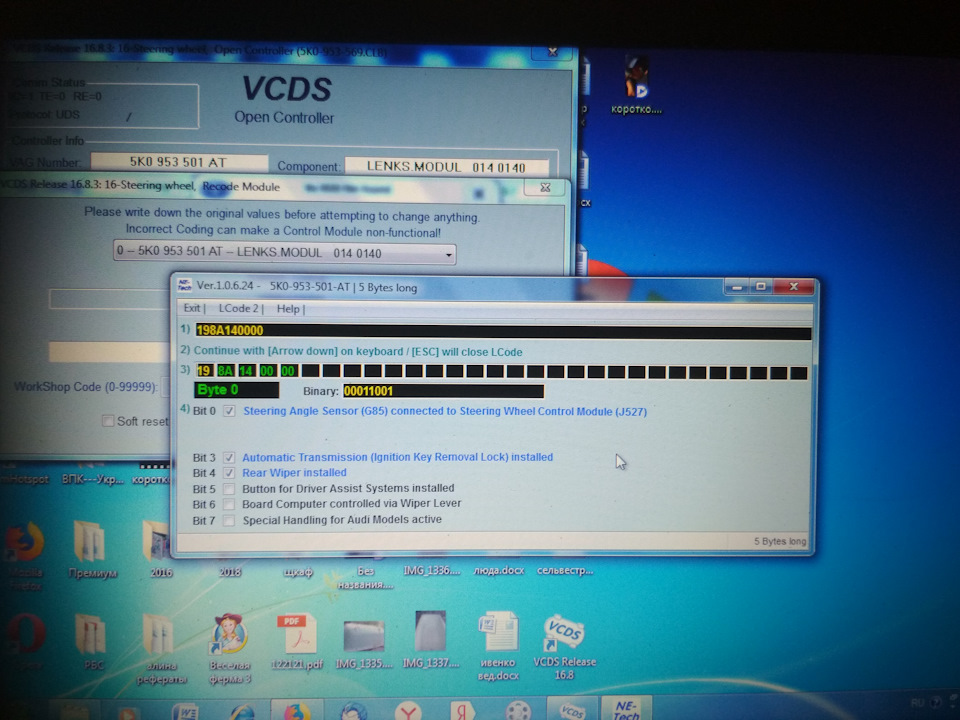Select byte 14 in coding byte row
Screen dimensions: 960x720
coord(246,371)
